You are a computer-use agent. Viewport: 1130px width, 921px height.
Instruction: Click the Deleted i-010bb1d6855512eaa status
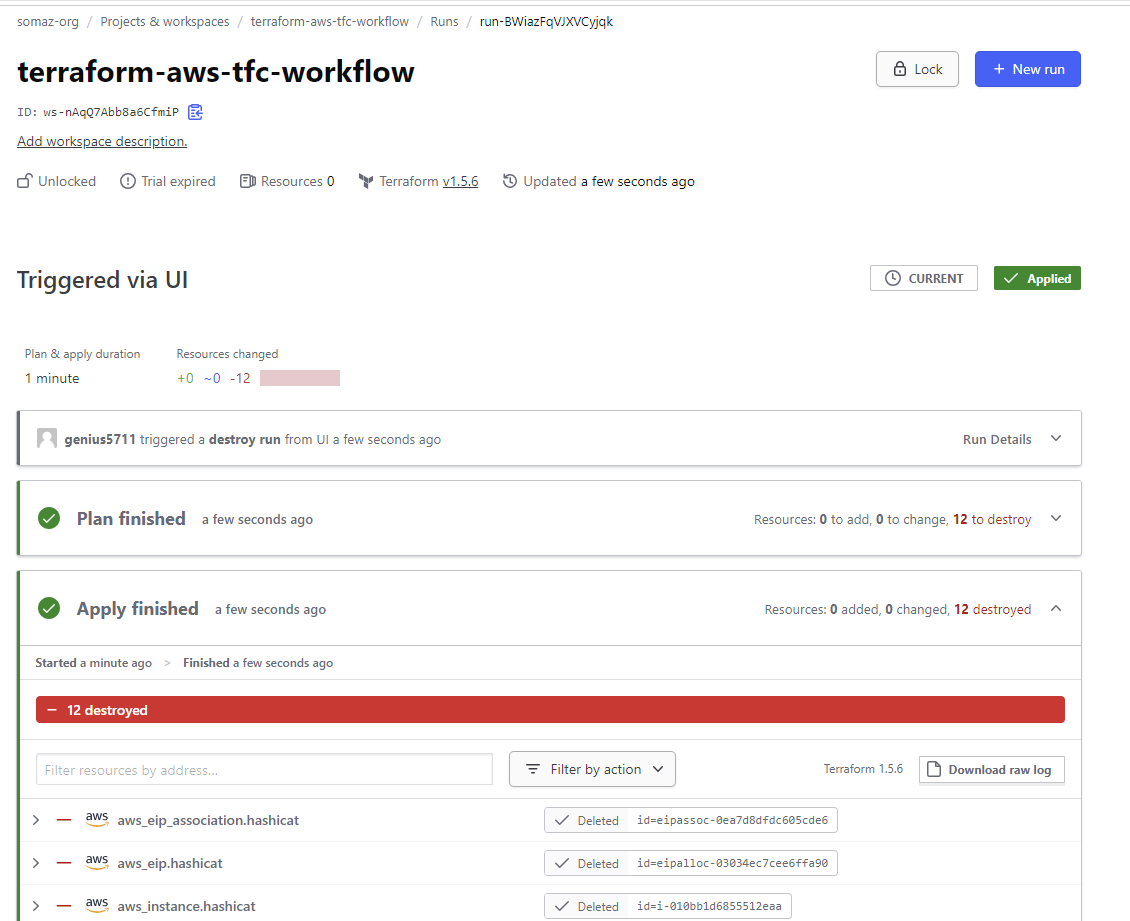point(667,907)
